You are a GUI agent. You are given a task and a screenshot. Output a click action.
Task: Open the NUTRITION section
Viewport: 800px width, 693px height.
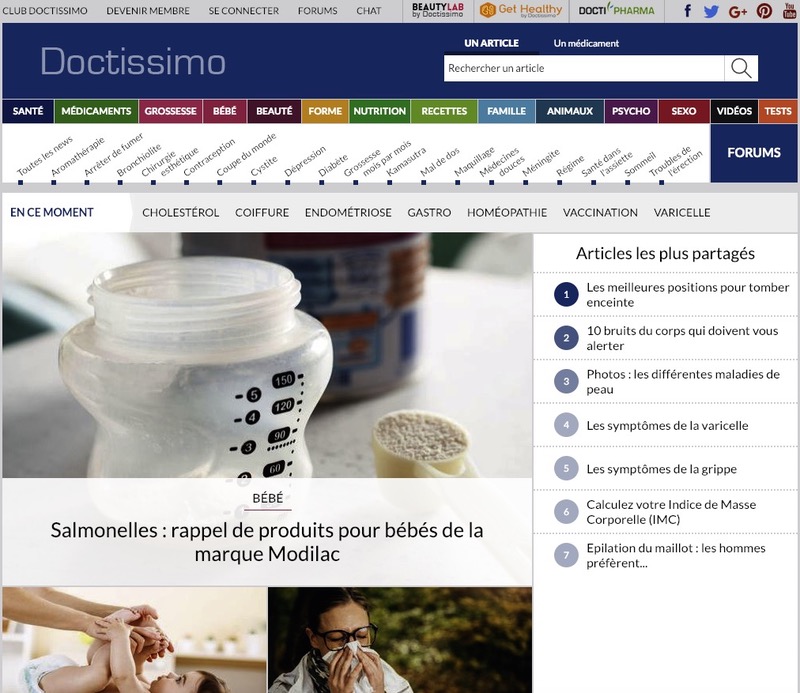[380, 111]
